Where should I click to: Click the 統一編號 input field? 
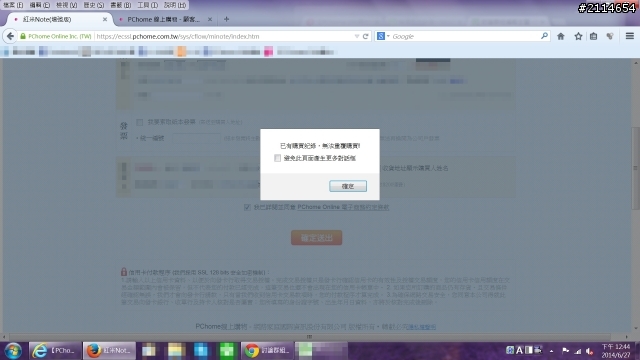[196, 138]
